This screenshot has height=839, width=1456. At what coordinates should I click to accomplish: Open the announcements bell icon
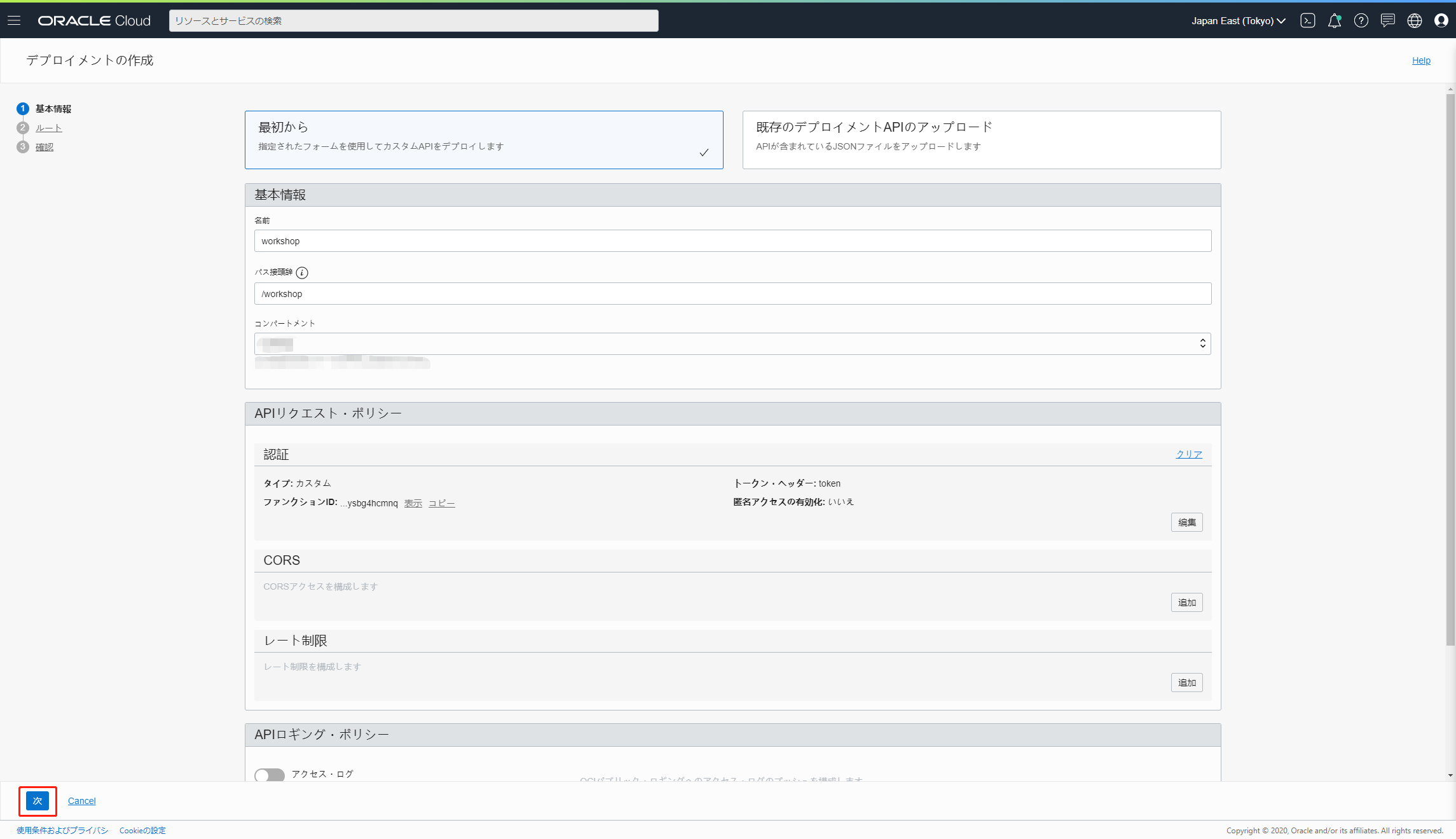[x=1334, y=20]
